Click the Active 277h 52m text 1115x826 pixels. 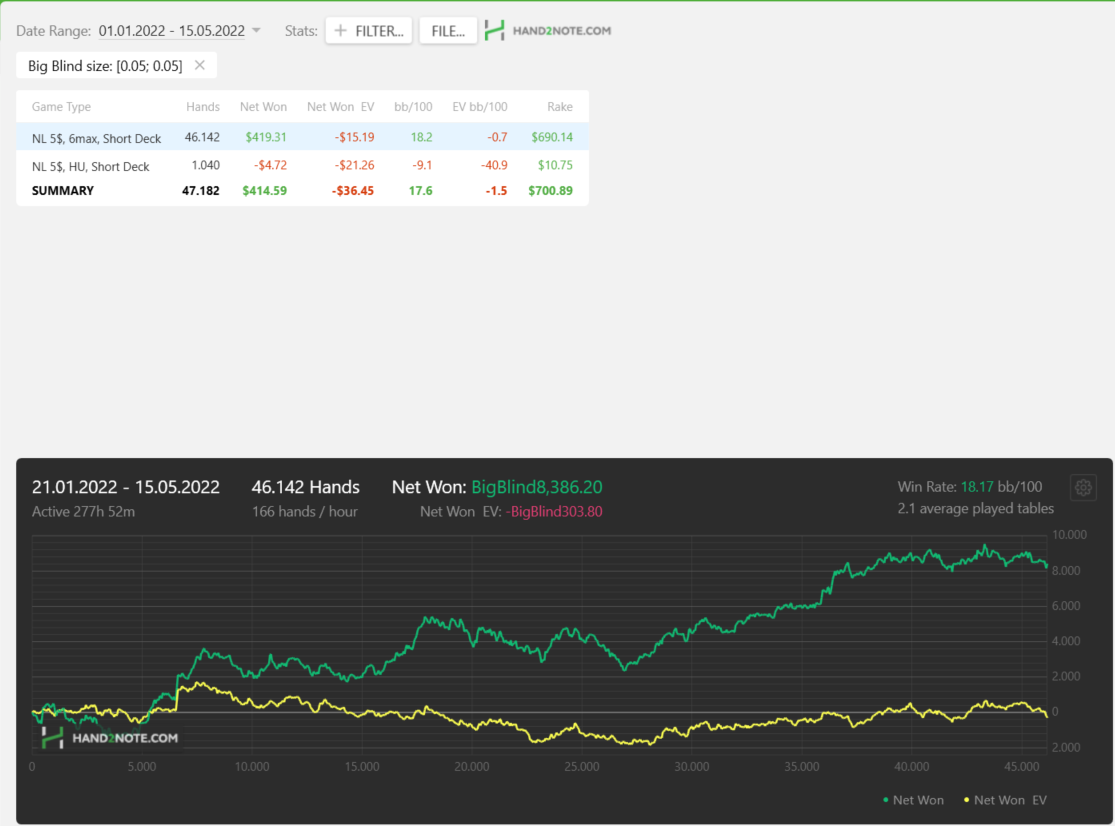coord(83,512)
